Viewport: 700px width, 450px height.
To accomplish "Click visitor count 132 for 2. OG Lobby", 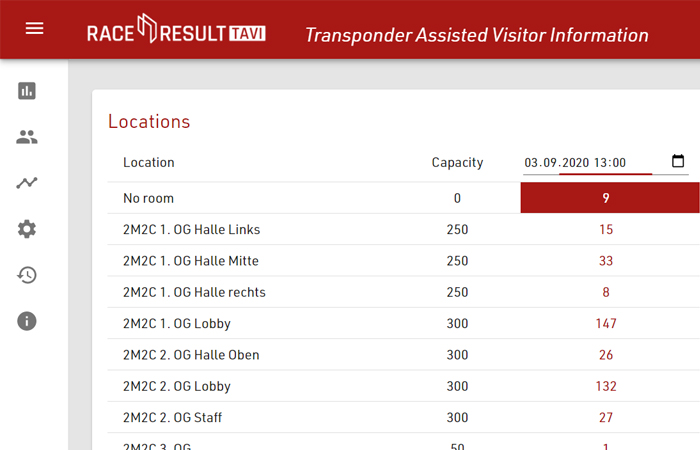I will (x=606, y=386).
